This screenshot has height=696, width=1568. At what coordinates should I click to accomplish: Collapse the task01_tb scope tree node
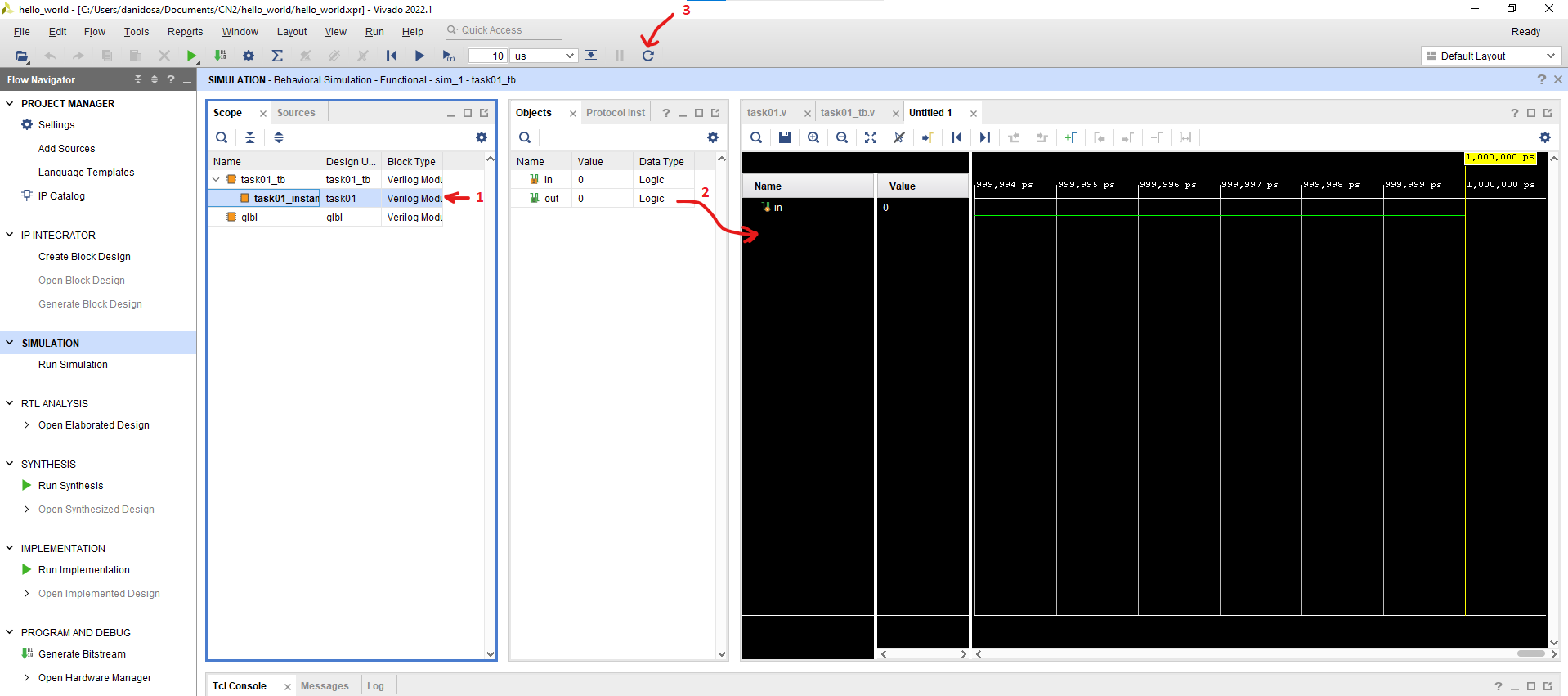tap(216, 179)
